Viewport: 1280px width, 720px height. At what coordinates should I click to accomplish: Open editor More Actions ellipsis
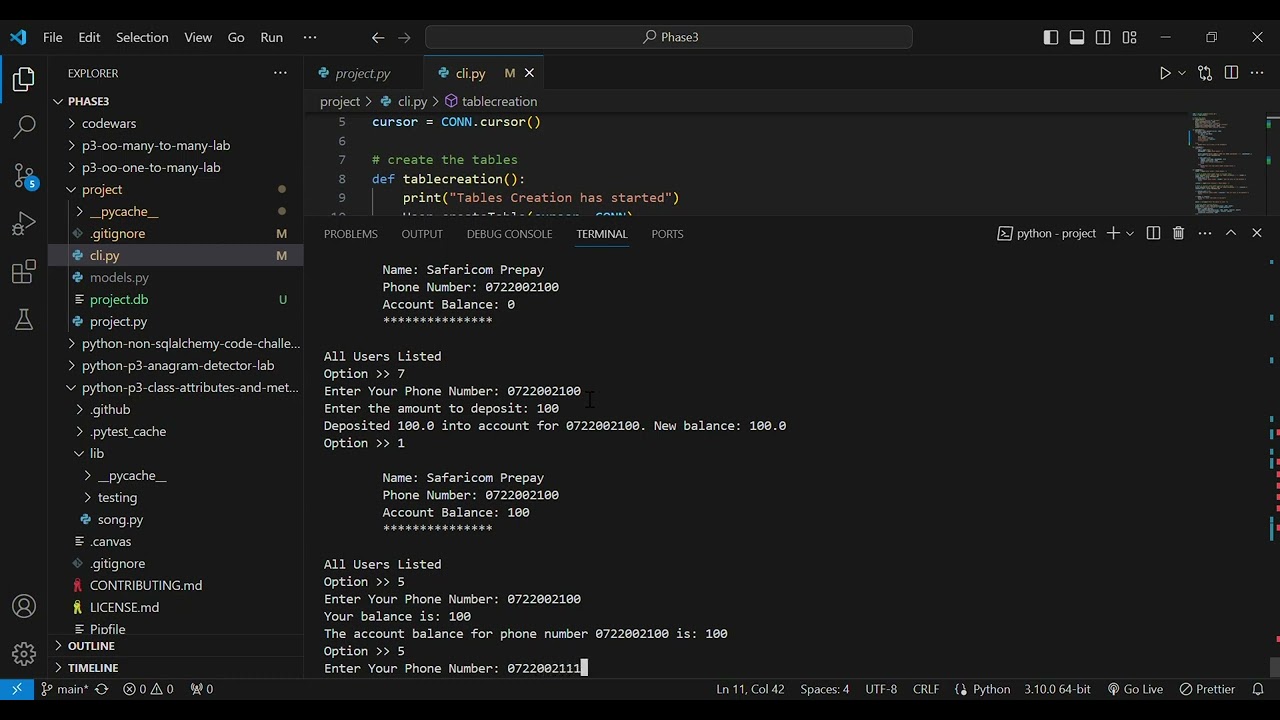coord(1257,73)
